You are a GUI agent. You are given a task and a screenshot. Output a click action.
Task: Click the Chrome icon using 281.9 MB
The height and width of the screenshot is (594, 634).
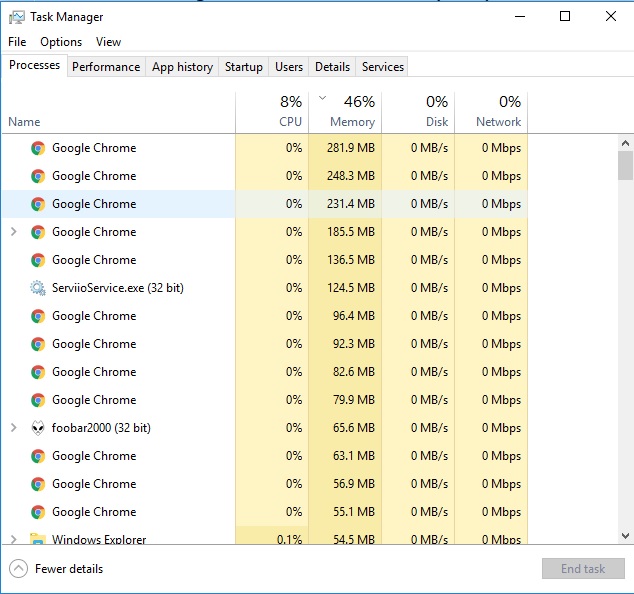[38, 148]
